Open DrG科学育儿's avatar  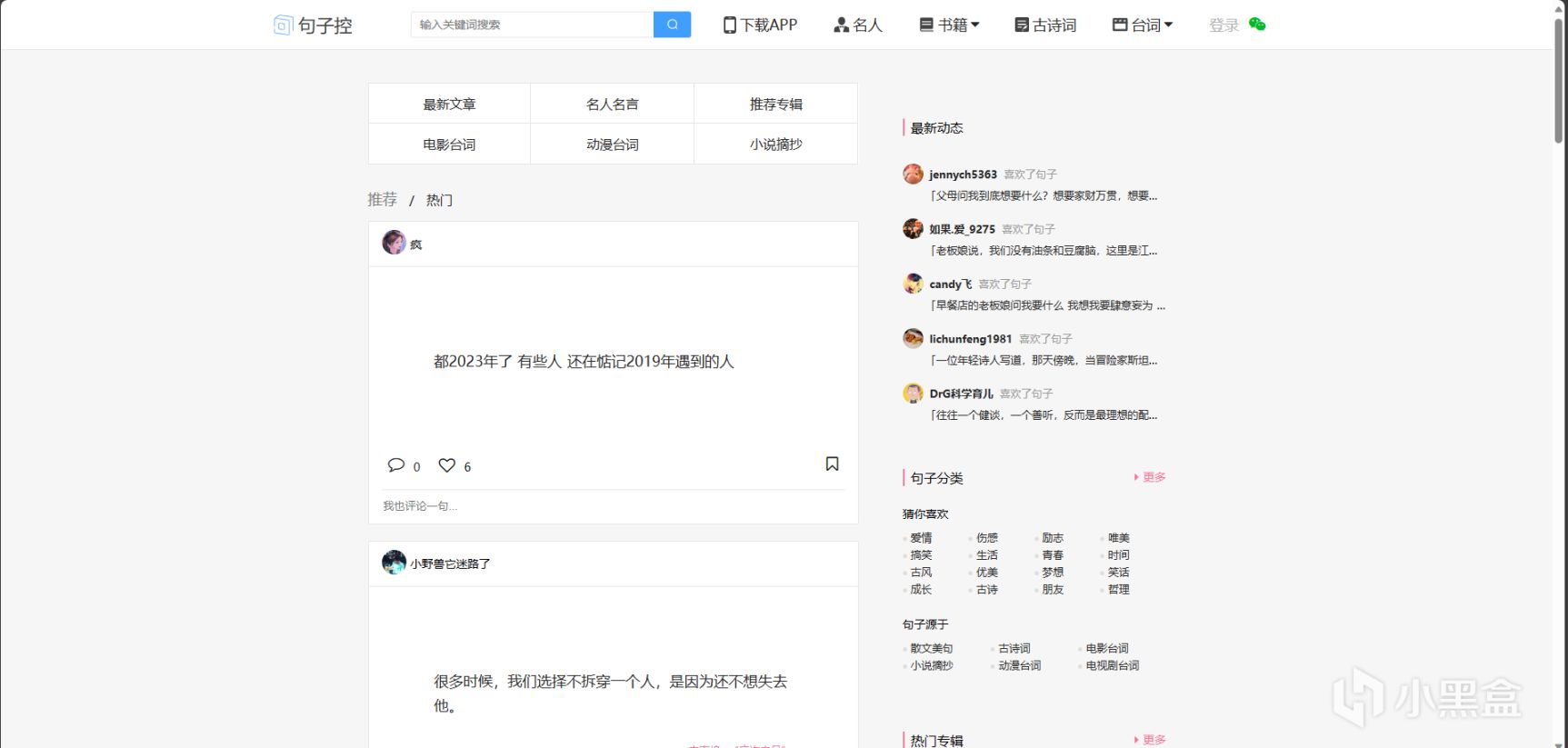[x=913, y=393]
